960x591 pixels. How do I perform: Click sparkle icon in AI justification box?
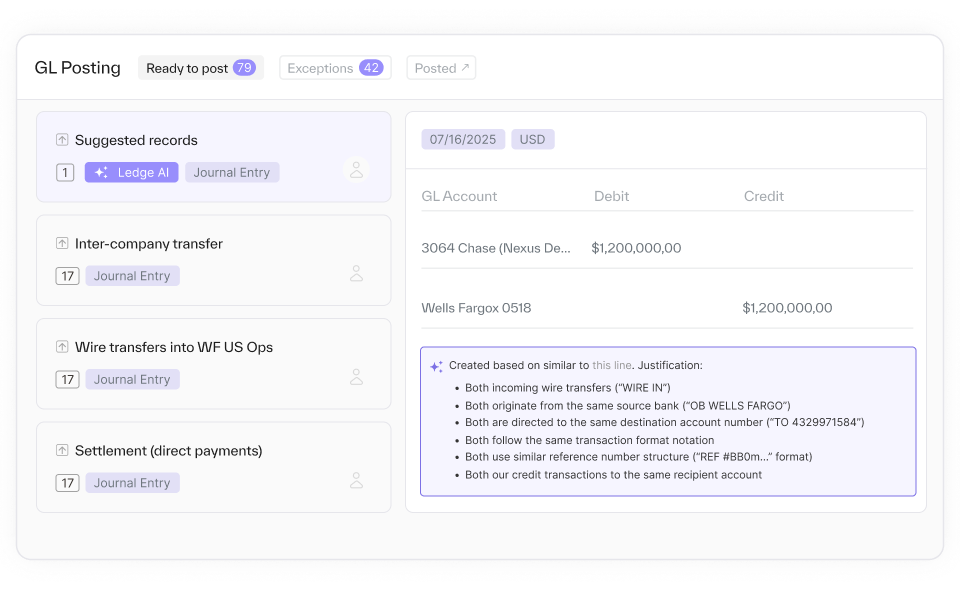[436, 366]
